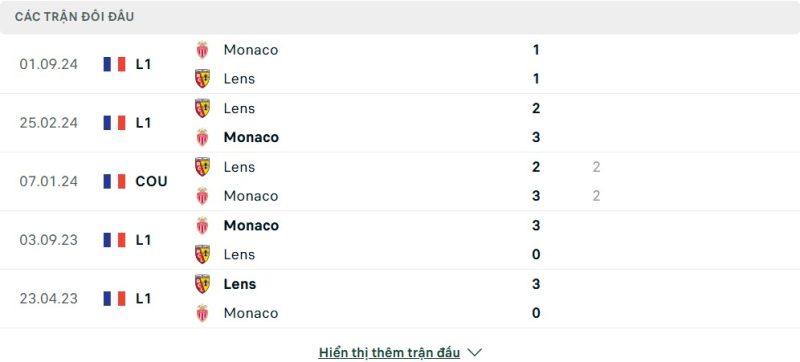The width and height of the screenshot is (800, 362).
Task: Click the penalty score 2 beside Lens
Action: (x=596, y=167)
